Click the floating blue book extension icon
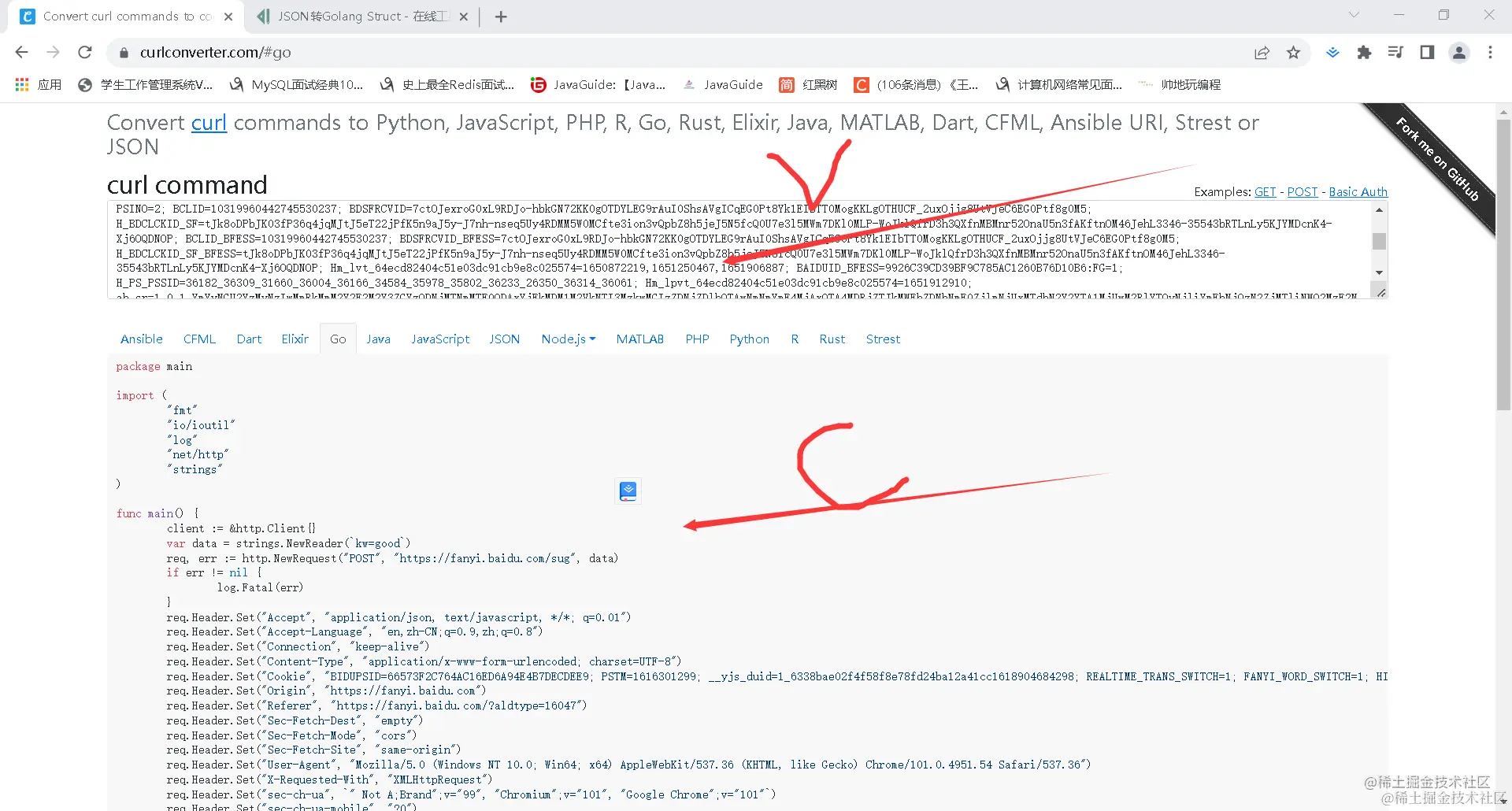The image size is (1512, 811). point(628,491)
